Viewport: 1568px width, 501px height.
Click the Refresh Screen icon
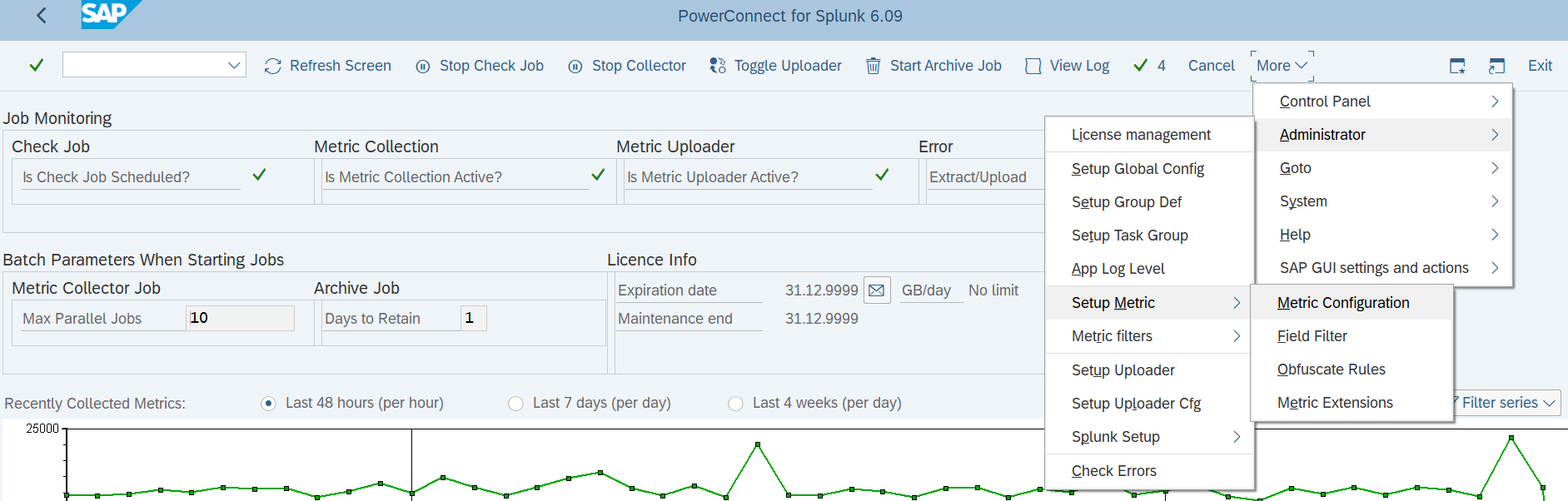[x=272, y=66]
